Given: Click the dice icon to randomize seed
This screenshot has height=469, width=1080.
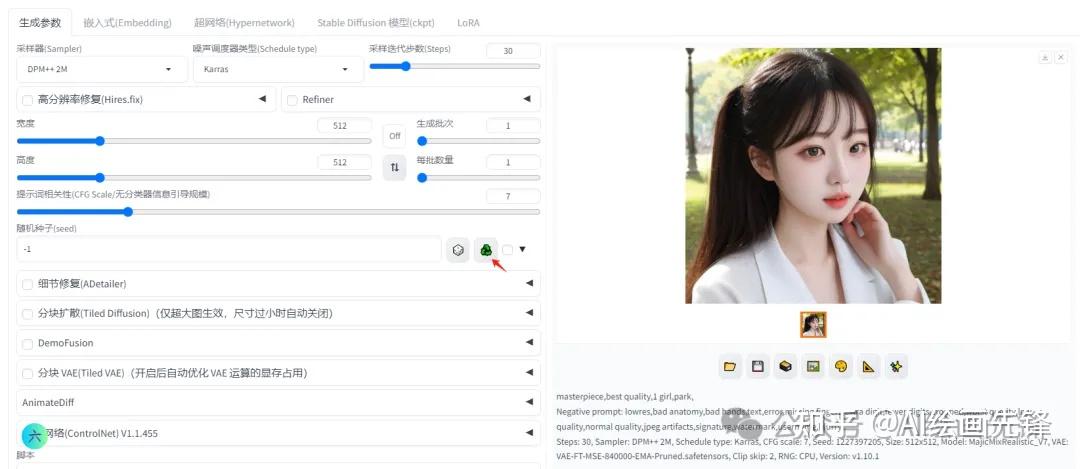Looking at the screenshot, I should pos(457,250).
